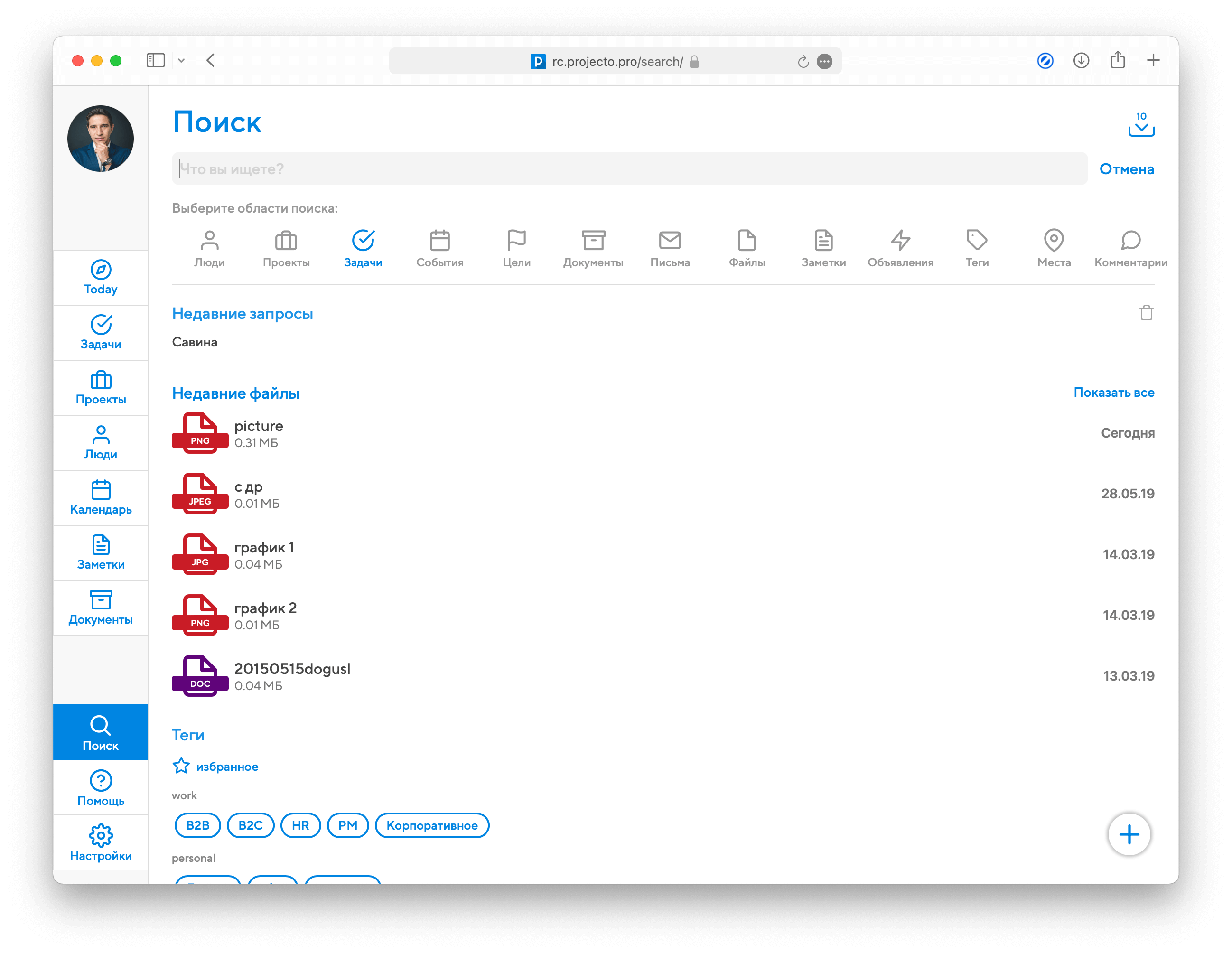This screenshot has height=954, width=1232.
Task: Open Safari downloads popover
Action: pos(1081,60)
